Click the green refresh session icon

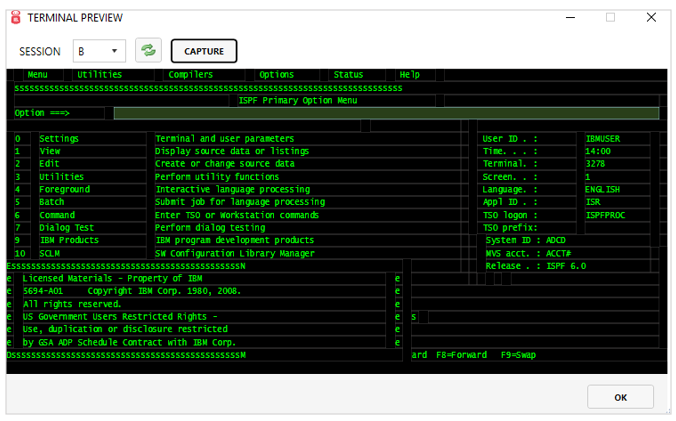148,50
